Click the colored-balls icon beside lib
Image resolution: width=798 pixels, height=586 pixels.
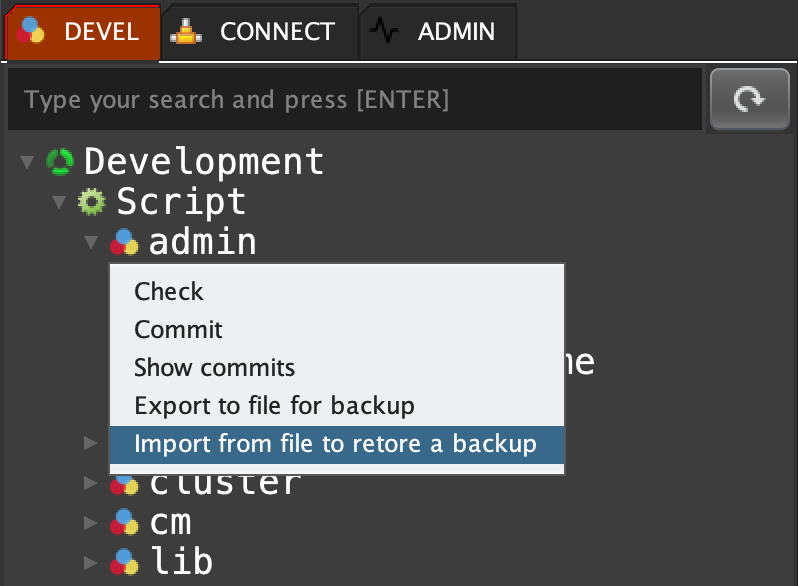(x=124, y=561)
